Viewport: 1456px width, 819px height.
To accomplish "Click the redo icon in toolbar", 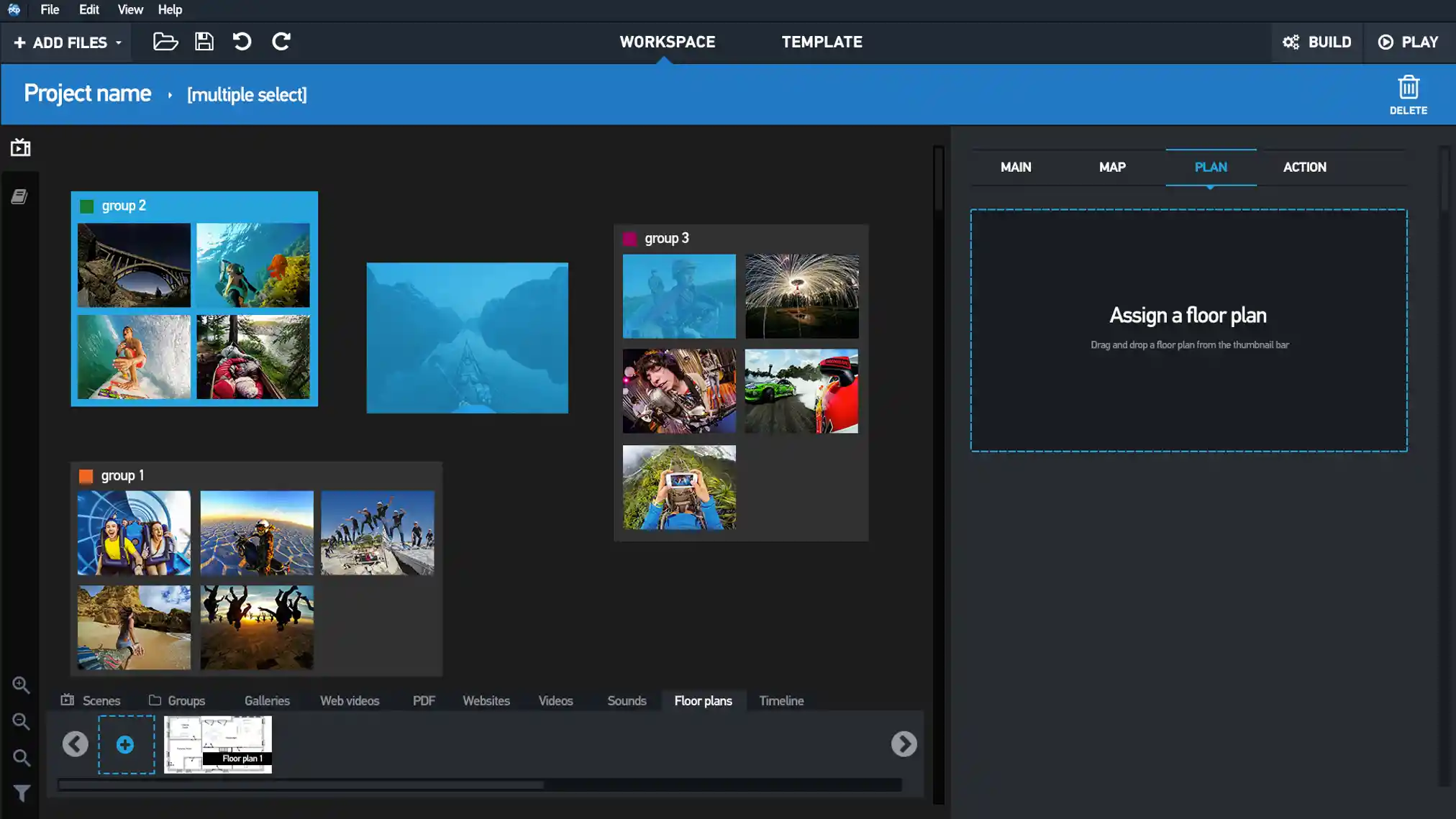I will point(280,42).
